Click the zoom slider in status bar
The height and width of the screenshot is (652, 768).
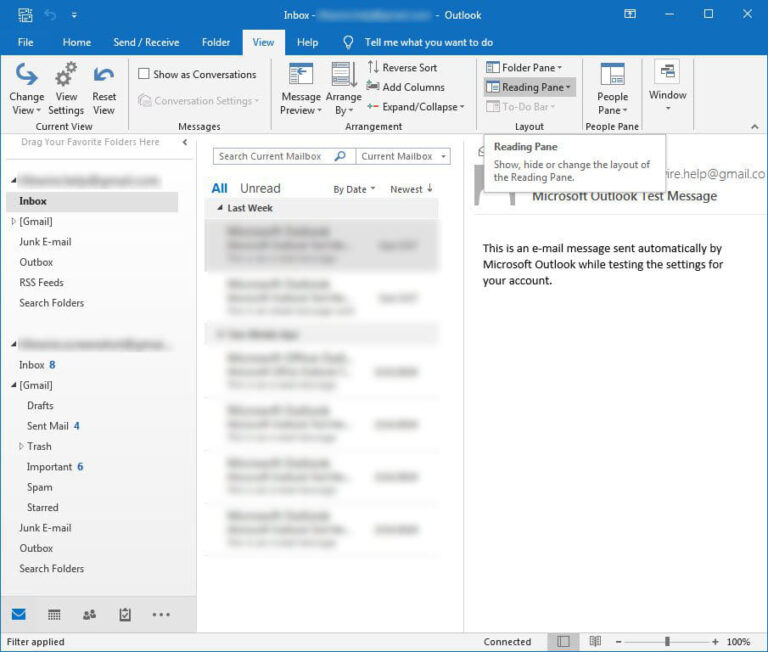tap(667, 641)
